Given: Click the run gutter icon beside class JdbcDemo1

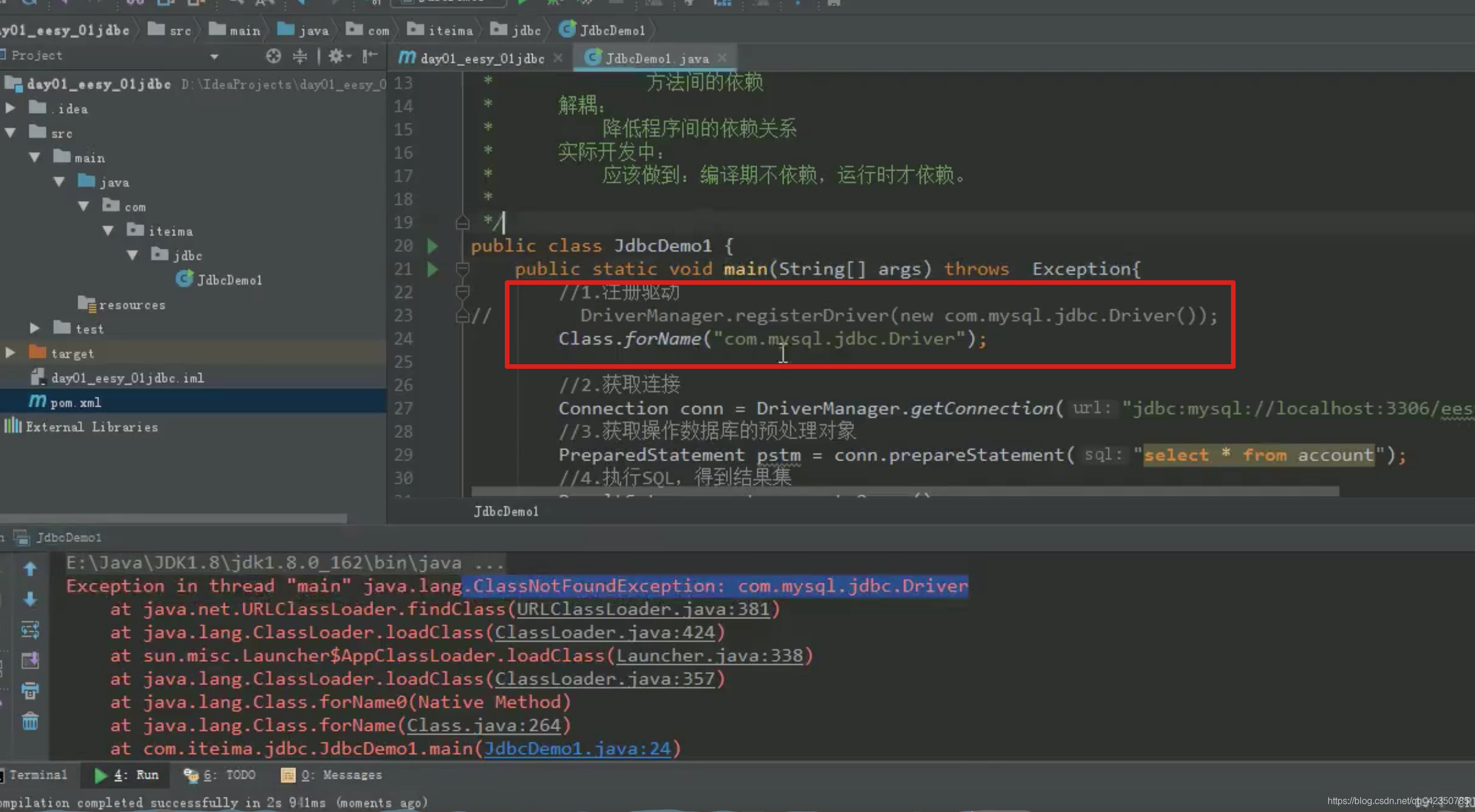Looking at the screenshot, I should (432, 246).
